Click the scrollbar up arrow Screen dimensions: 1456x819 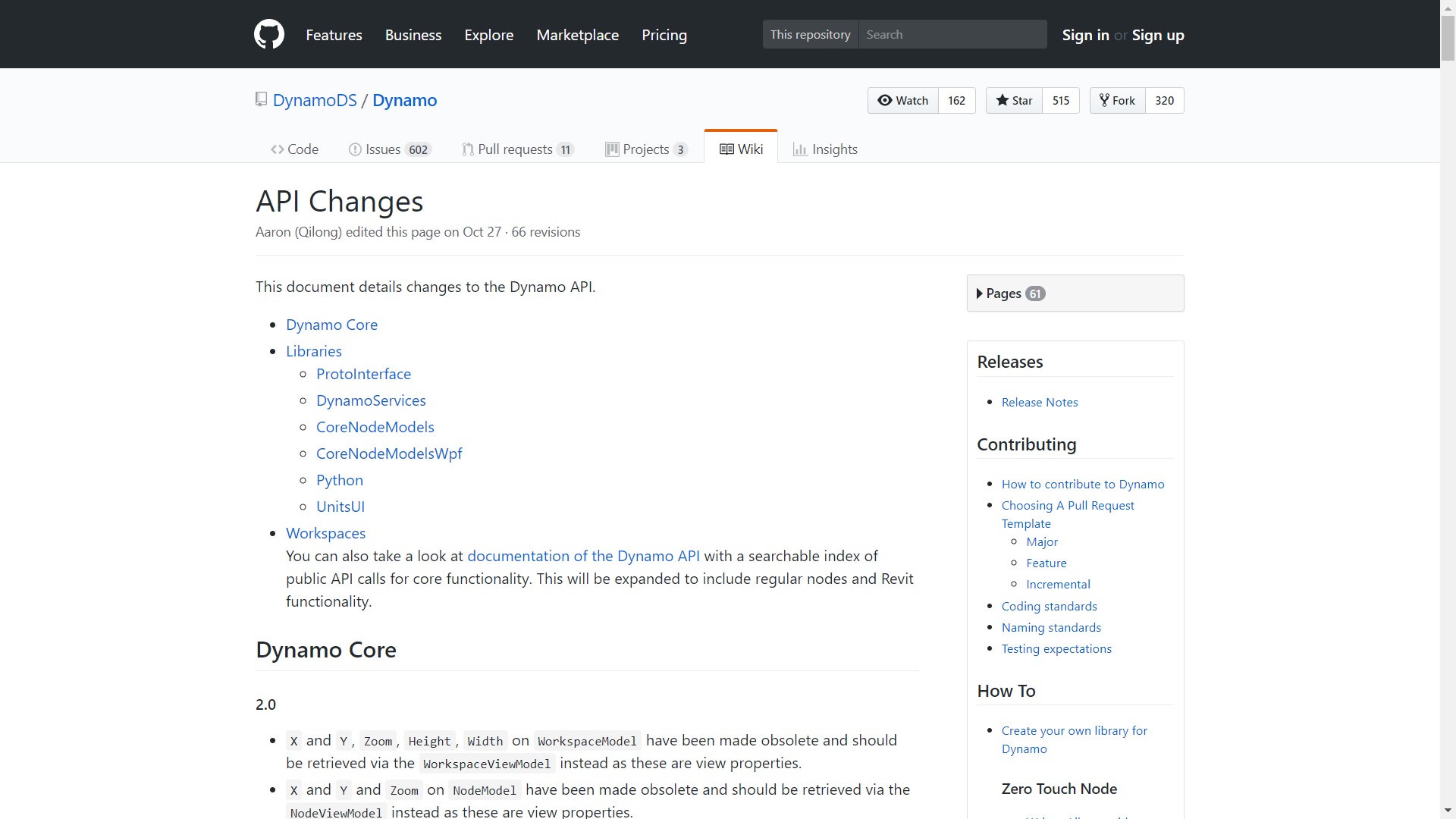pyautogui.click(x=1448, y=7)
